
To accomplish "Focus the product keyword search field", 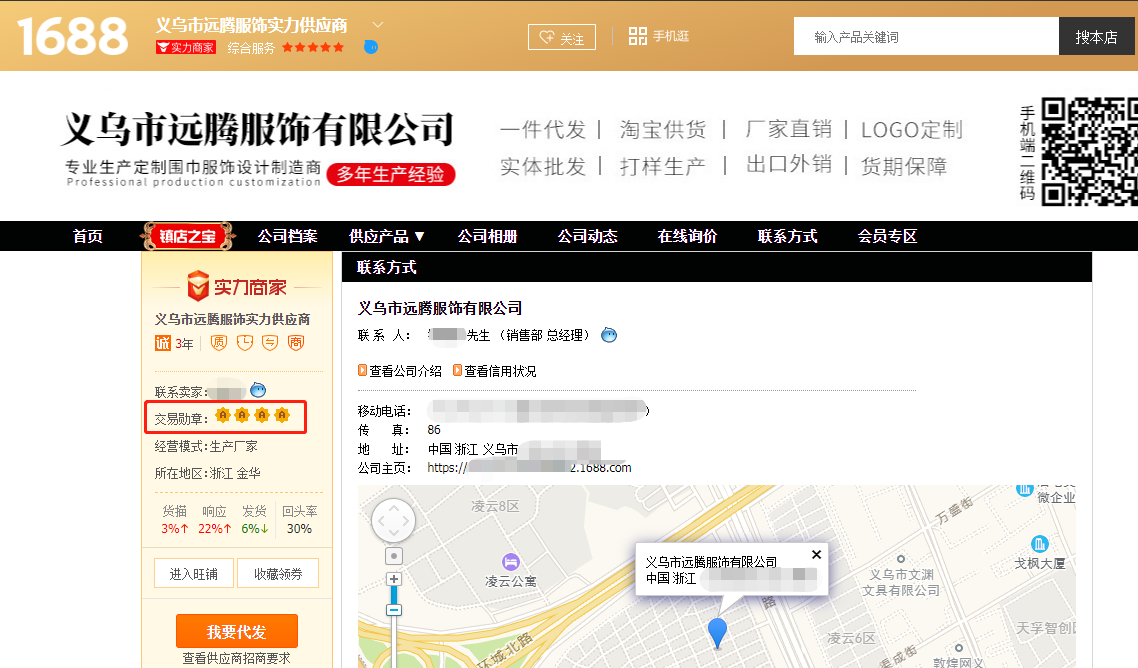I will click(926, 36).
